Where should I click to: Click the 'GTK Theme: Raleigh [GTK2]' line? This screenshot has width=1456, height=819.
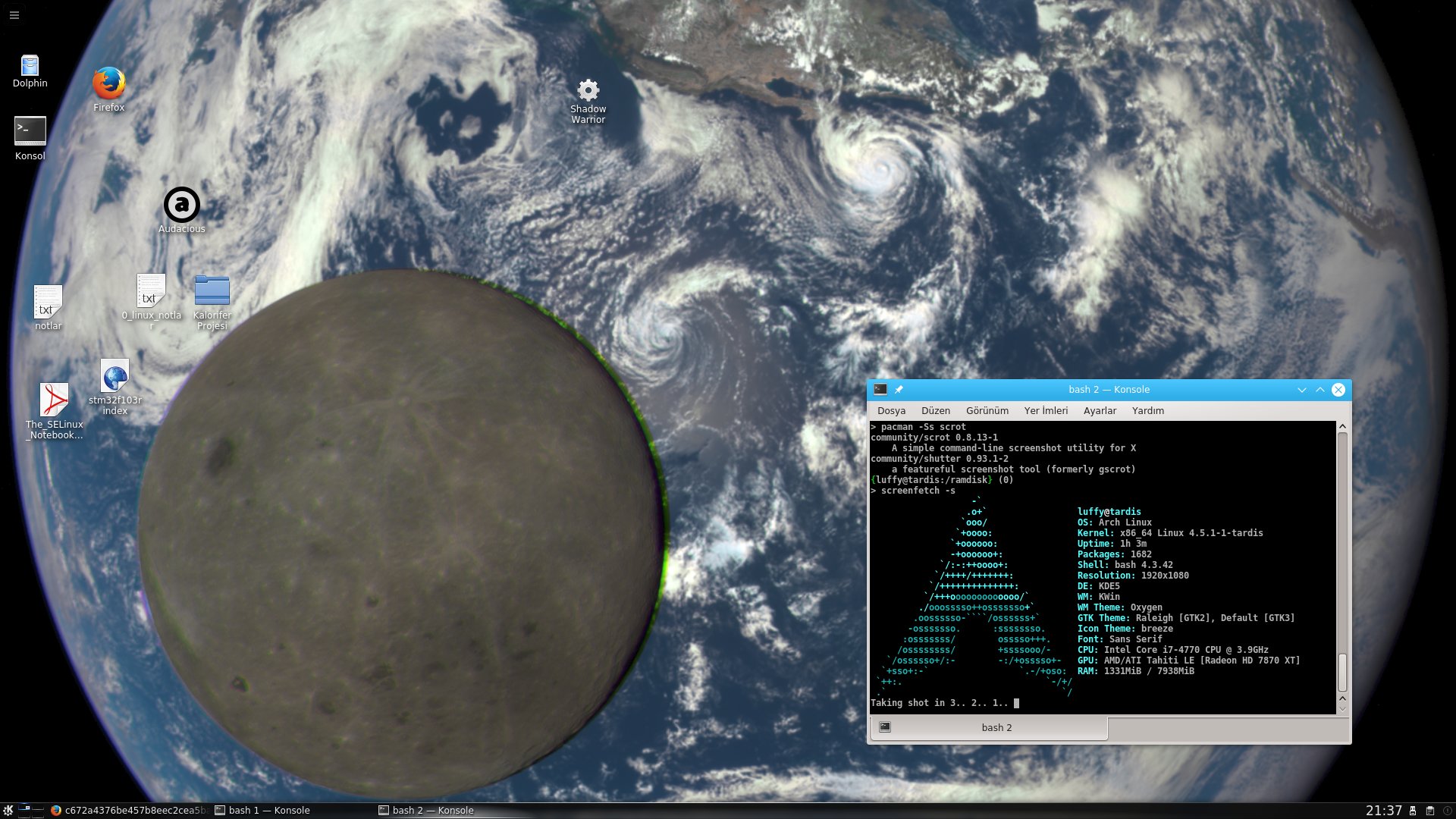click(1186, 618)
